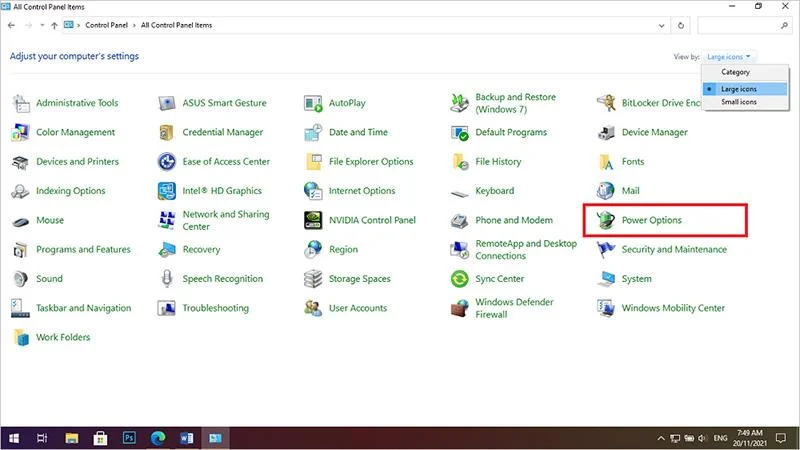800x450 pixels.
Task: Open Task View on the taskbar
Action: click(x=42, y=438)
